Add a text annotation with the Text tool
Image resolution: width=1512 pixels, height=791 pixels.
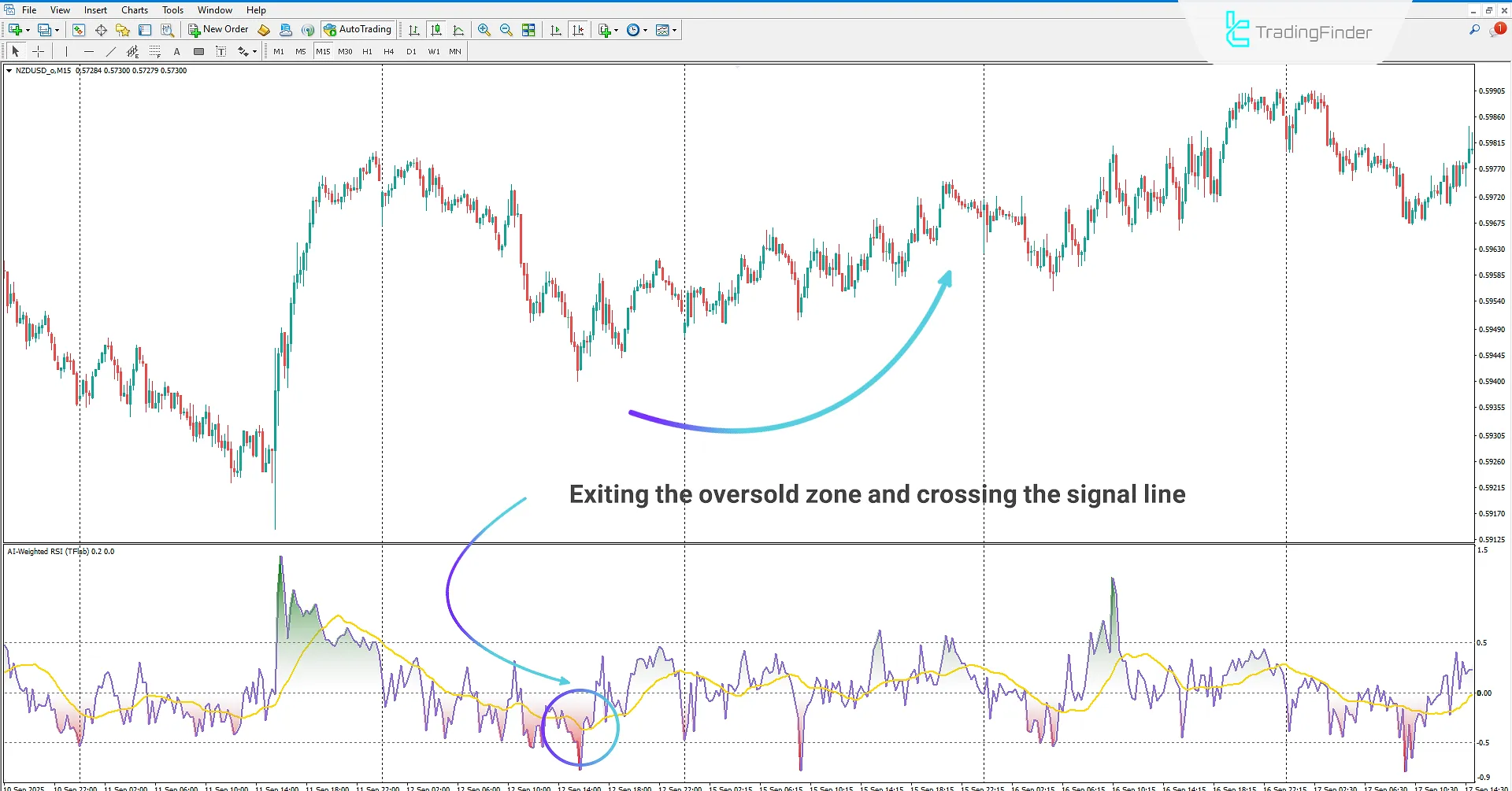click(176, 51)
